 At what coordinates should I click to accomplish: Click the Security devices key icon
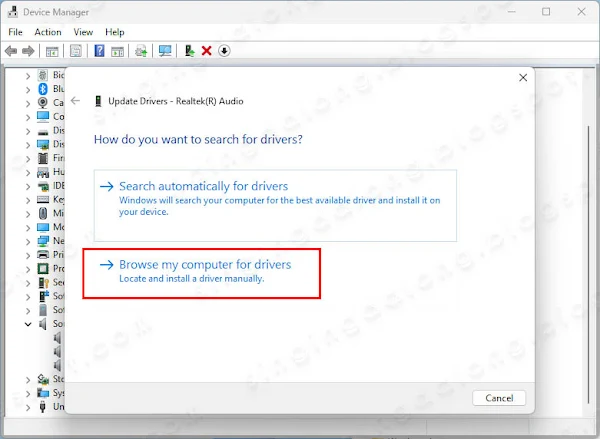[x=43, y=283]
